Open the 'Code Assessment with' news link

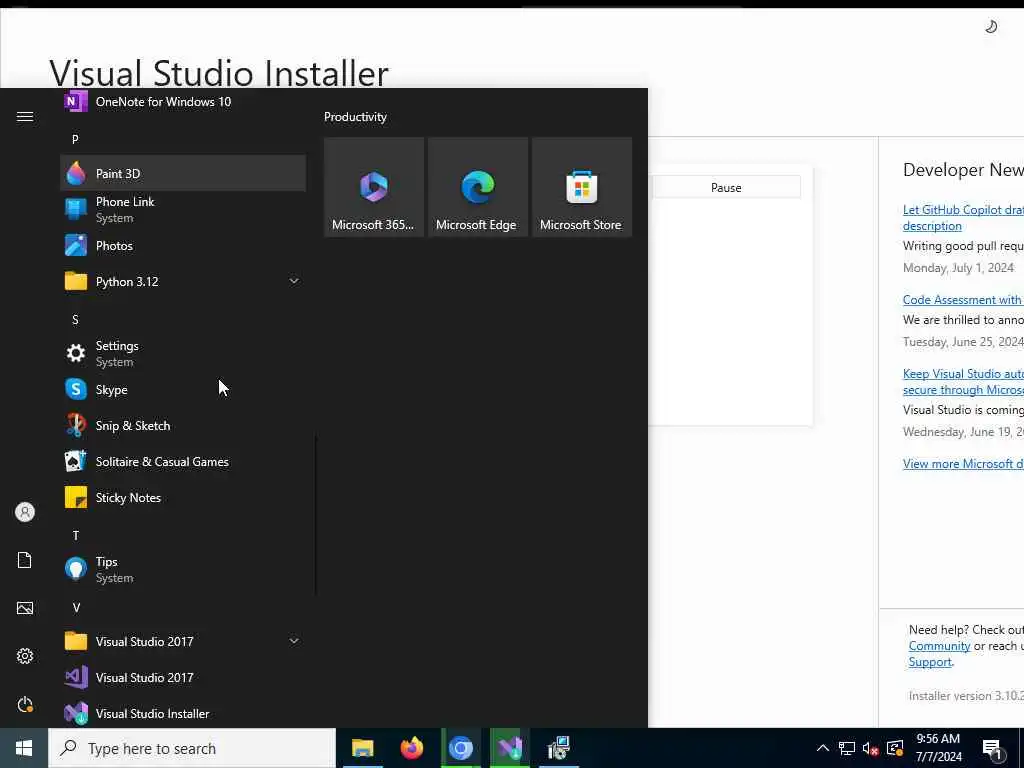[963, 300]
